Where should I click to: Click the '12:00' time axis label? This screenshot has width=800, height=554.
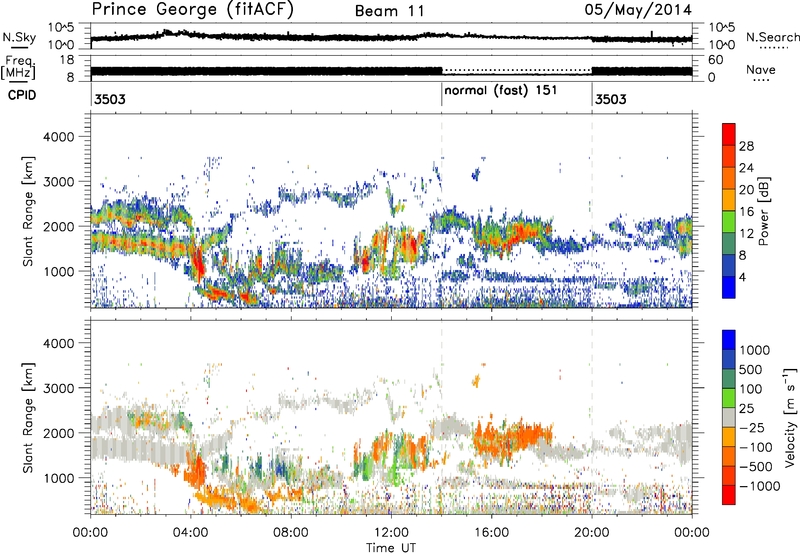[x=391, y=533]
